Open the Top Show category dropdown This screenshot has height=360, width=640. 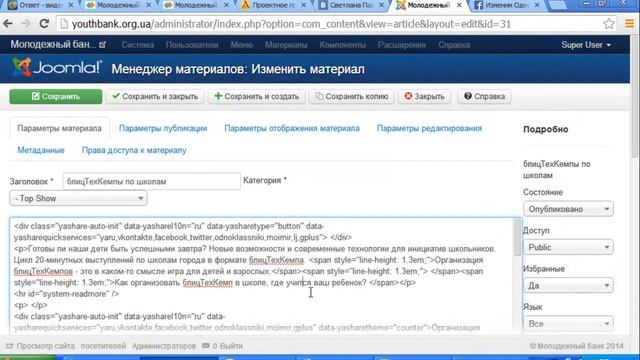click(78, 198)
